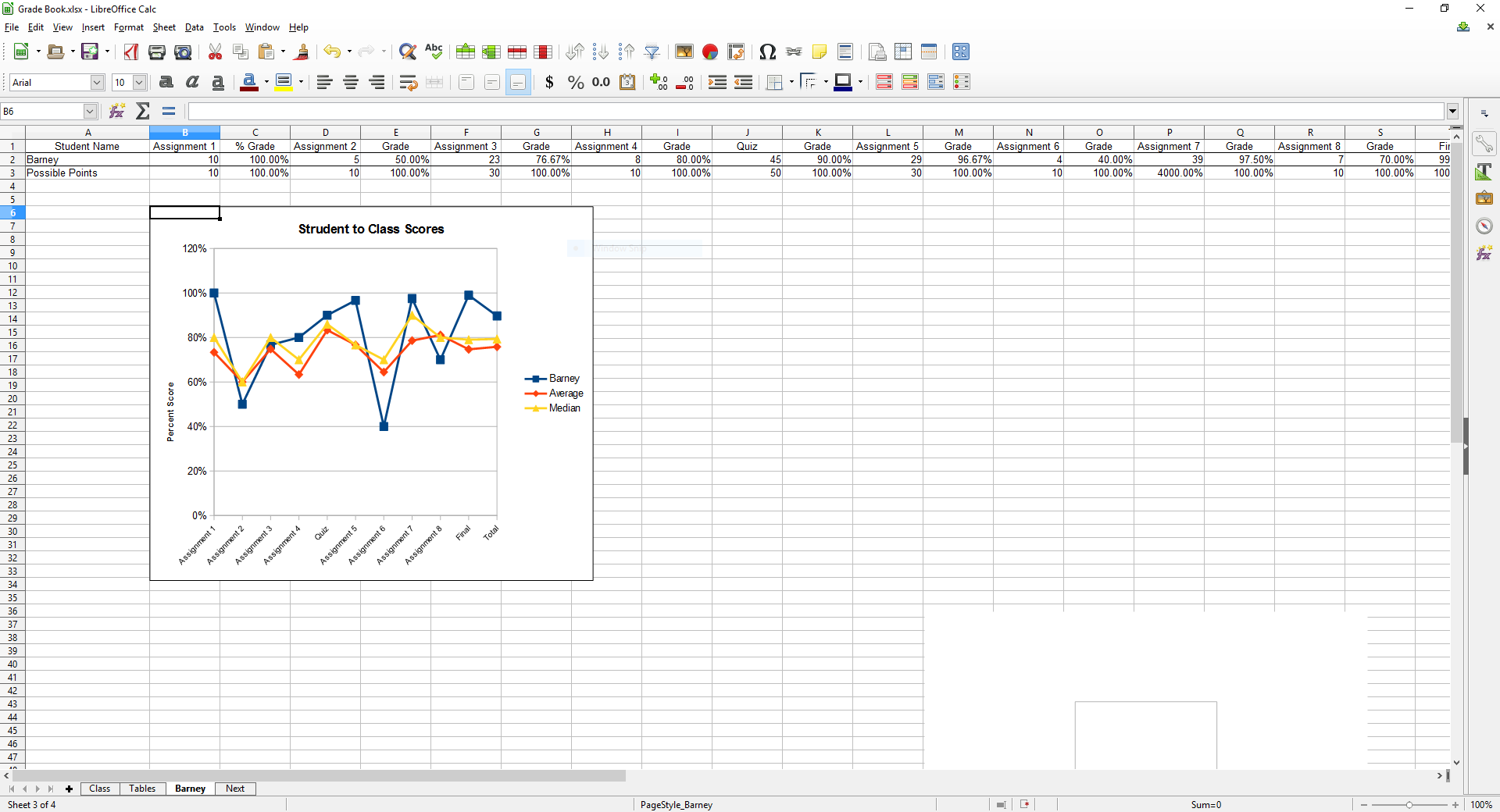1500x812 pixels.
Task: Open the Data menu
Action: 194,27
